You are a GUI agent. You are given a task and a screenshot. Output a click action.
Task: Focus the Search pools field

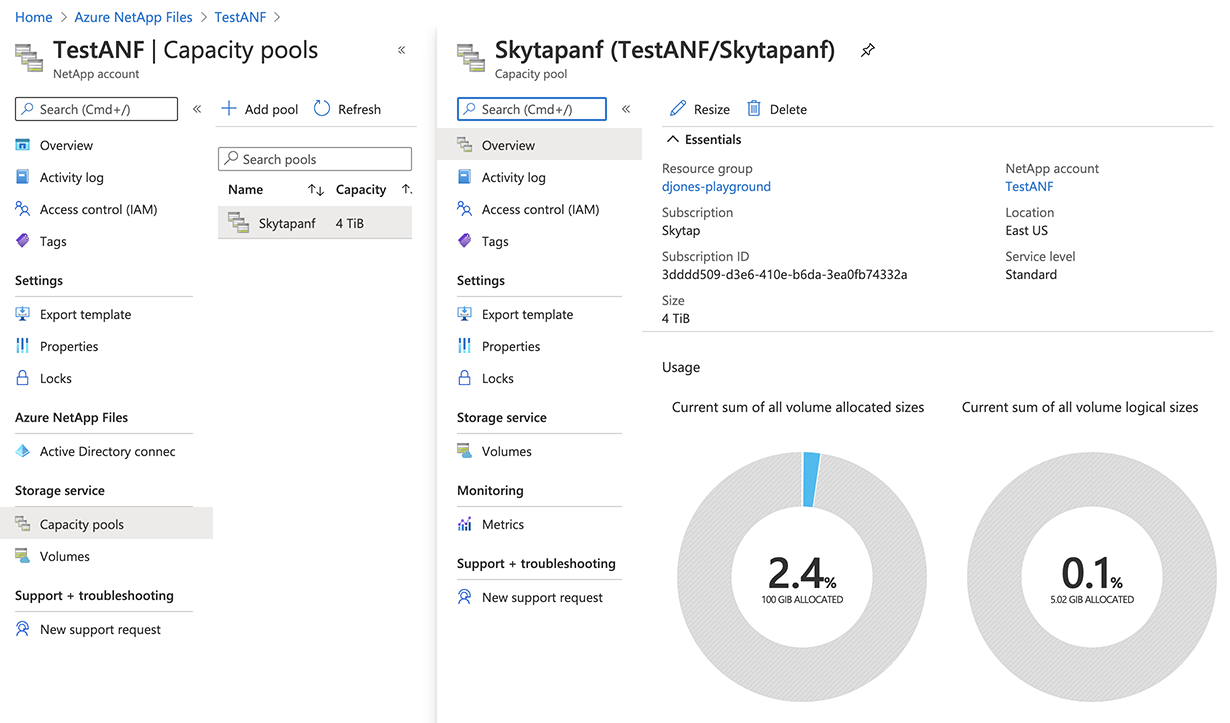315,159
